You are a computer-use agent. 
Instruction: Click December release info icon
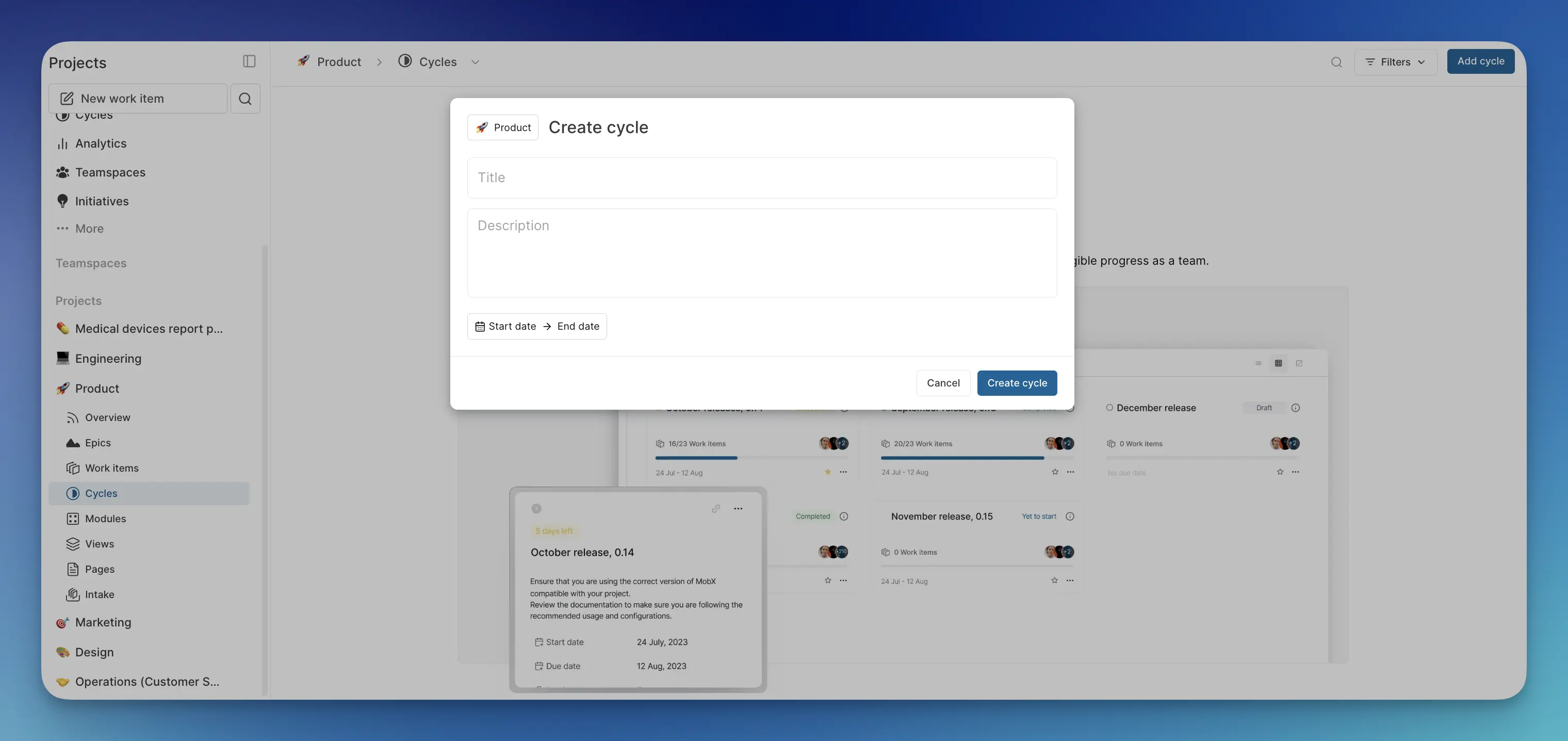[1295, 408]
